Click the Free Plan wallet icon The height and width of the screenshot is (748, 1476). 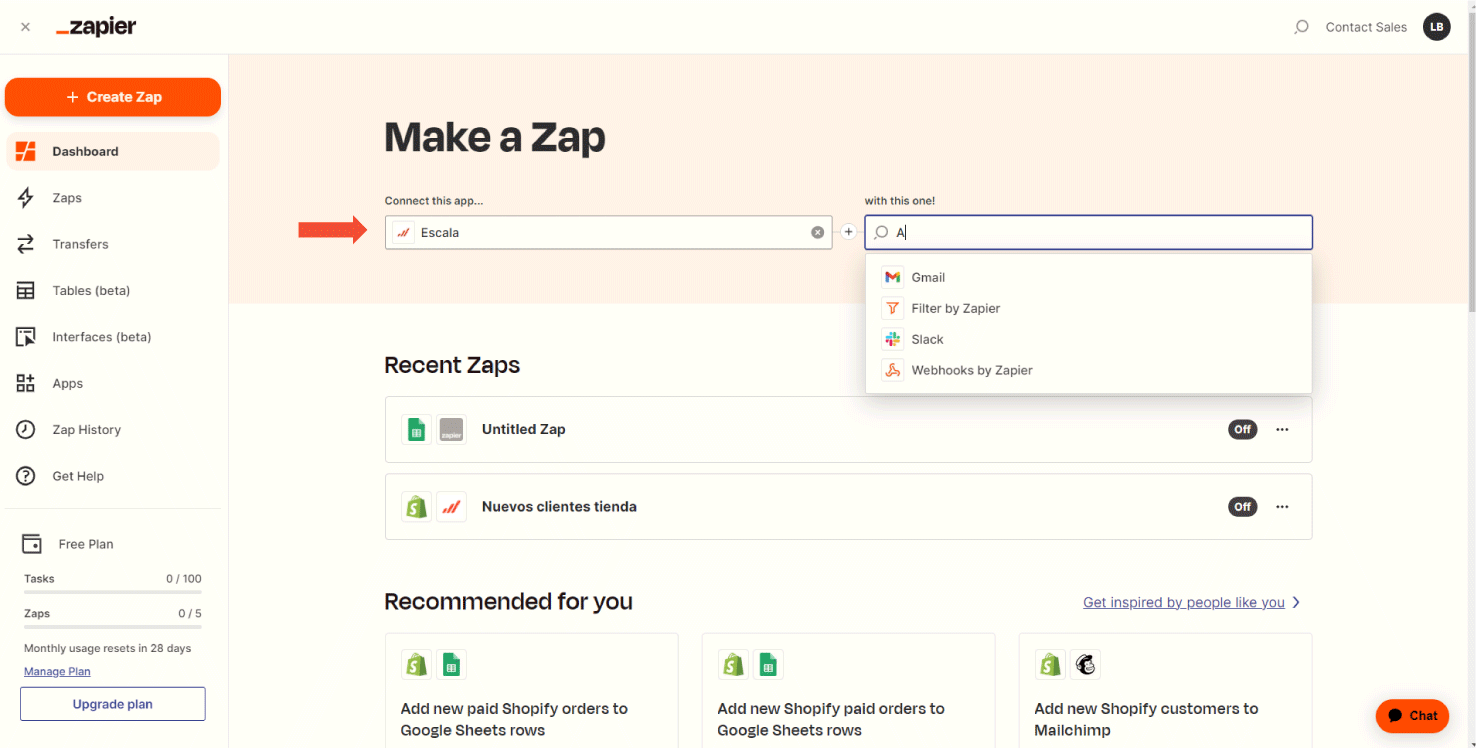32,544
